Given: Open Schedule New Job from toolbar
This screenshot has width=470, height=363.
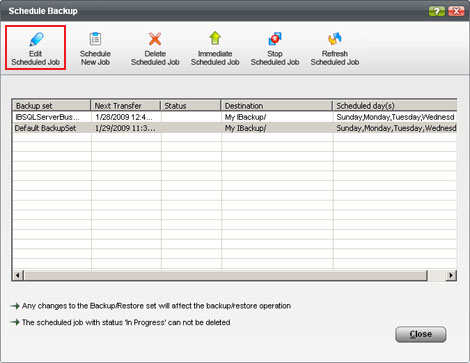Looking at the screenshot, I should [x=95, y=48].
